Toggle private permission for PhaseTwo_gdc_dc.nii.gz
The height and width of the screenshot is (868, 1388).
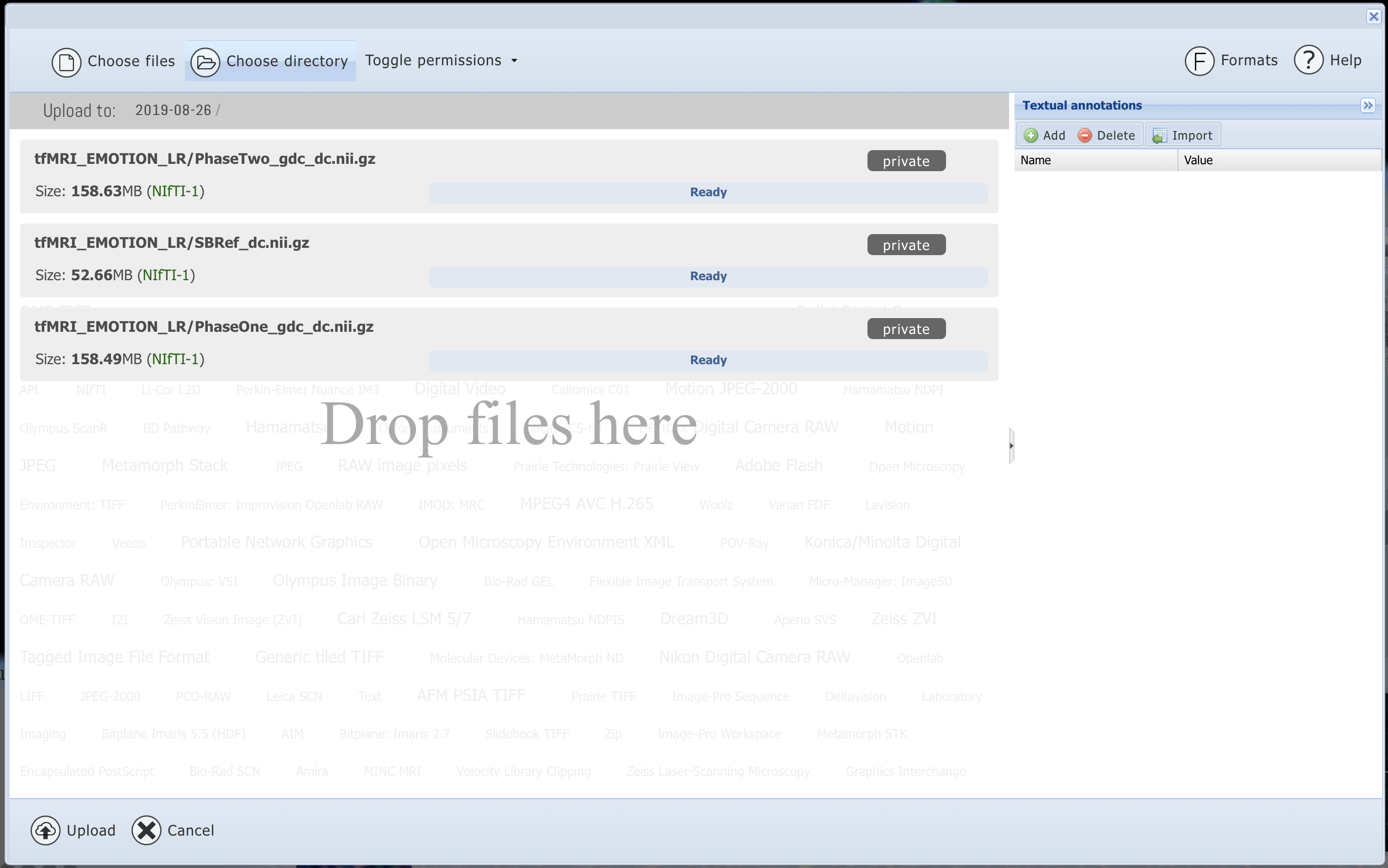905,161
